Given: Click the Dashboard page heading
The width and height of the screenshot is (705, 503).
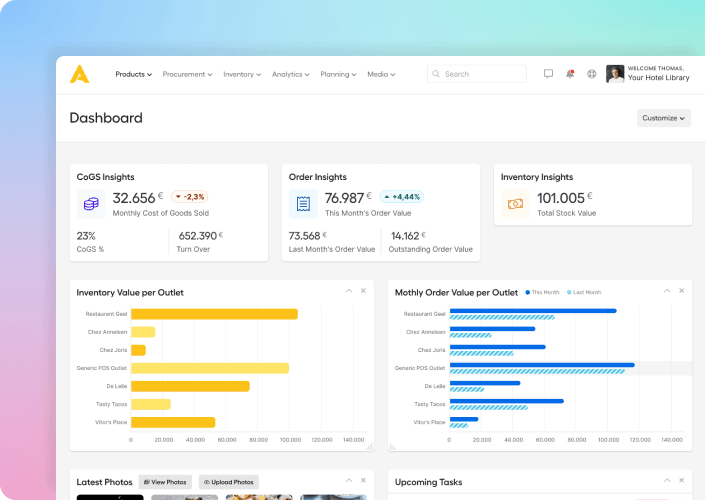Looking at the screenshot, I should (106, 118).
